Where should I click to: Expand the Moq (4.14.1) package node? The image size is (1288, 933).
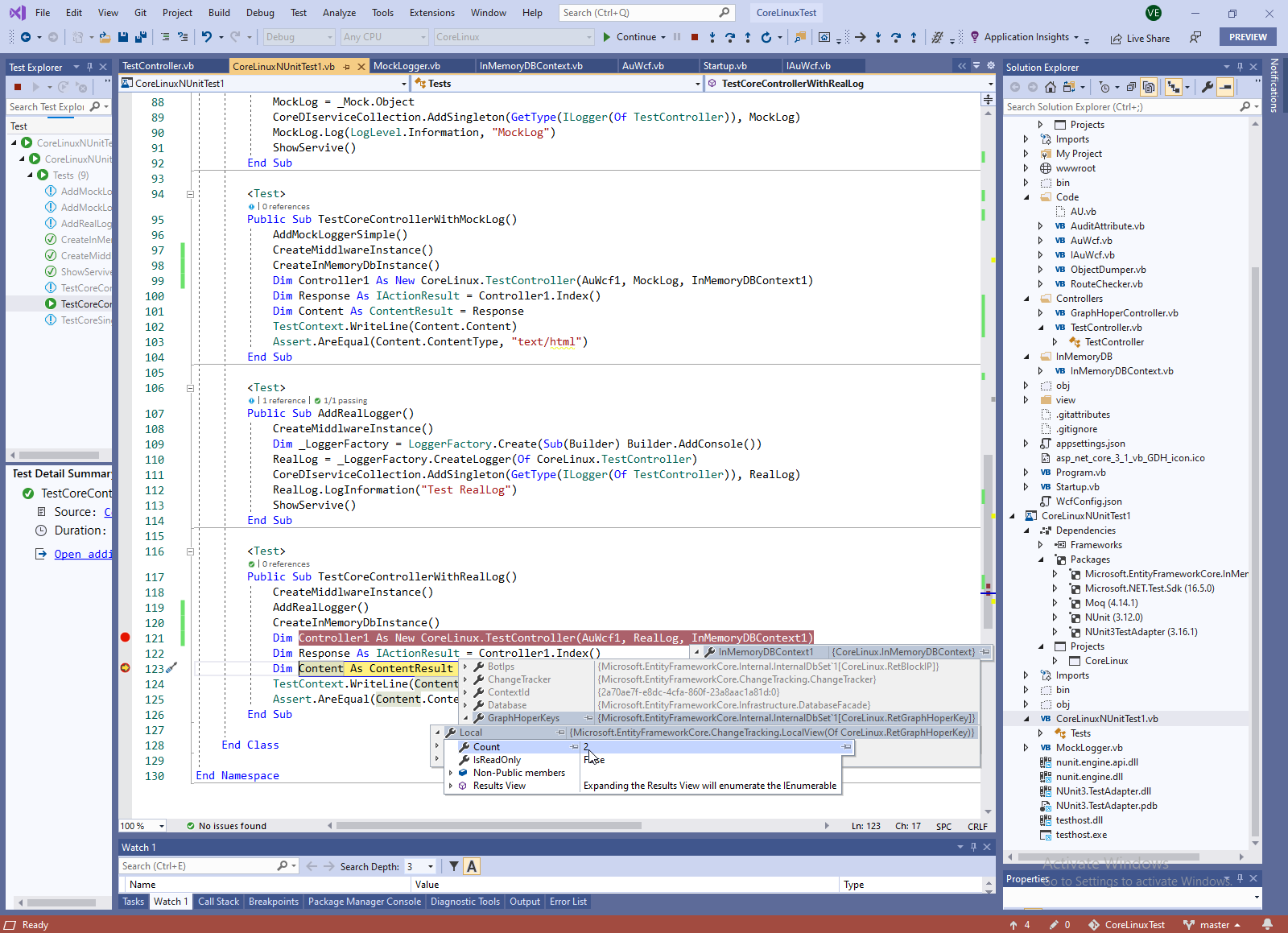[1055, 603]
